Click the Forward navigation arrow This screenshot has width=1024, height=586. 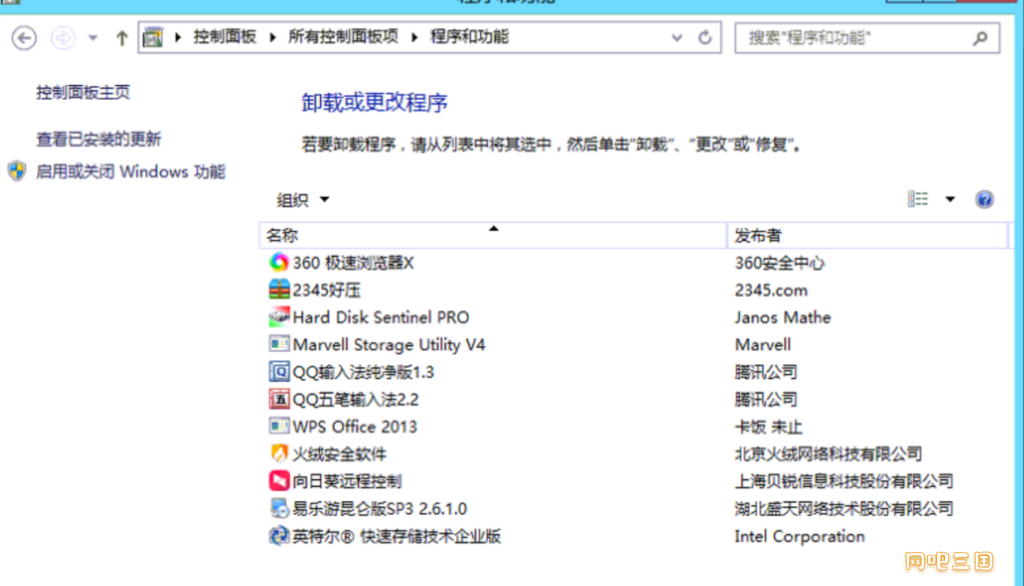63,38
